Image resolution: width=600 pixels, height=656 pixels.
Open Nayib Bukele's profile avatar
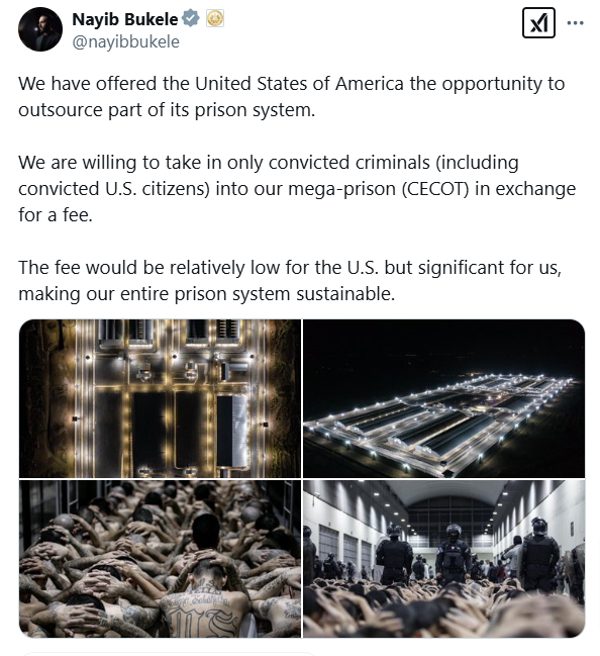(x=40, y=28)
